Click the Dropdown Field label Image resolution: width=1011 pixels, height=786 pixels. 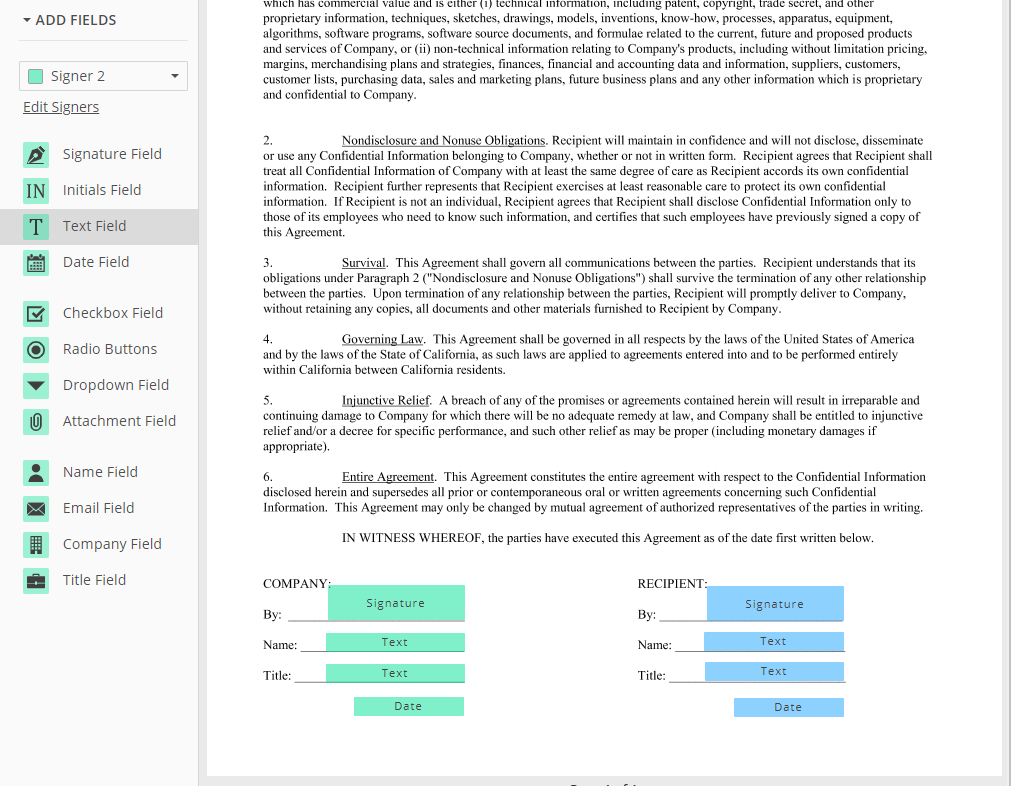point(116,386)
